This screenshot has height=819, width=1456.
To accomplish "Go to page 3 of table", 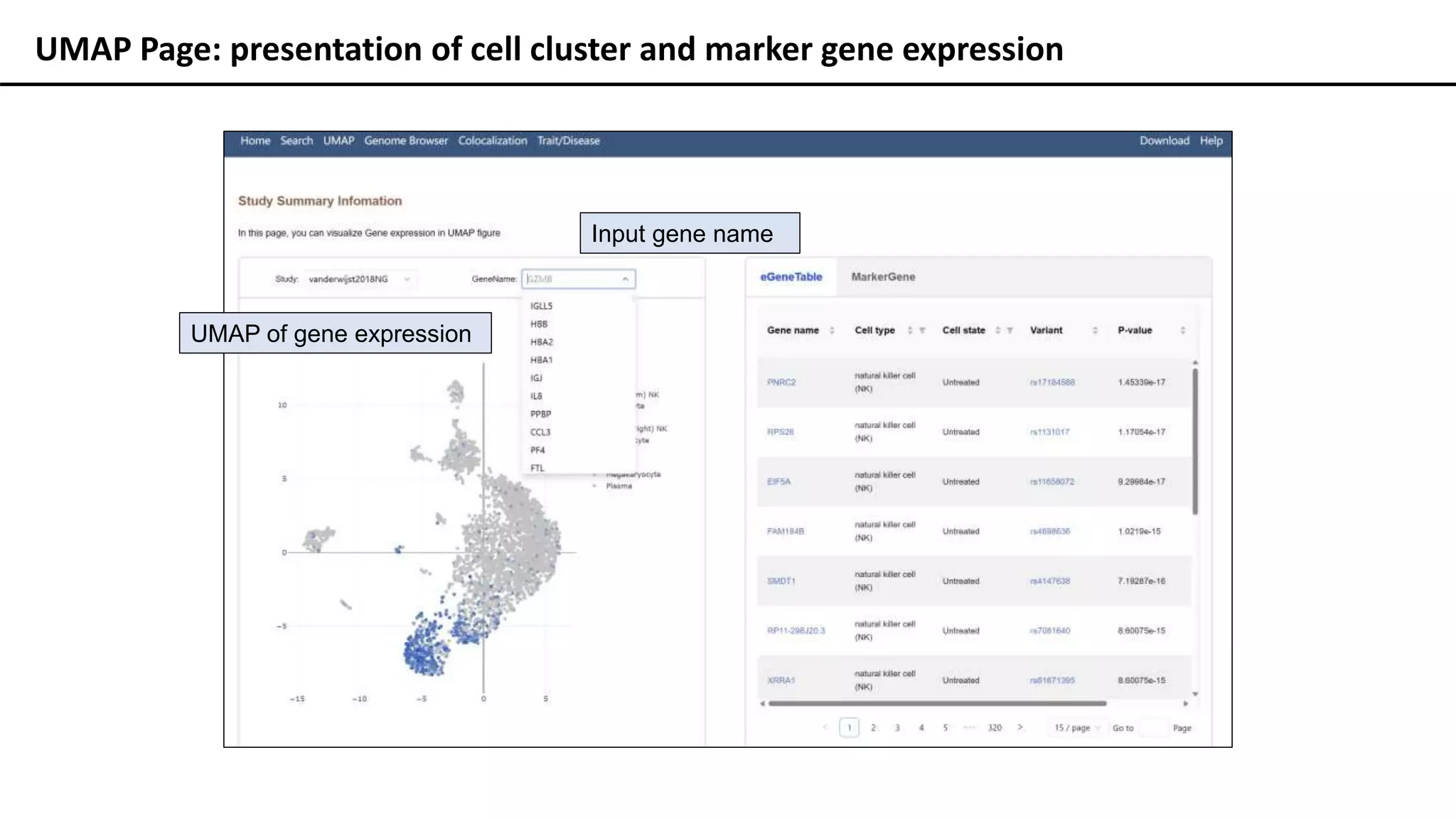I will 897,727.
